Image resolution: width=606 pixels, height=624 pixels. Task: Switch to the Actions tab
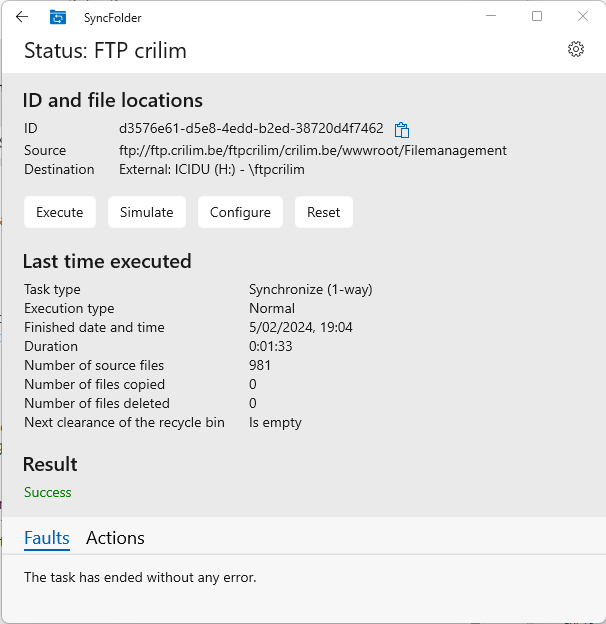point(115,538)
